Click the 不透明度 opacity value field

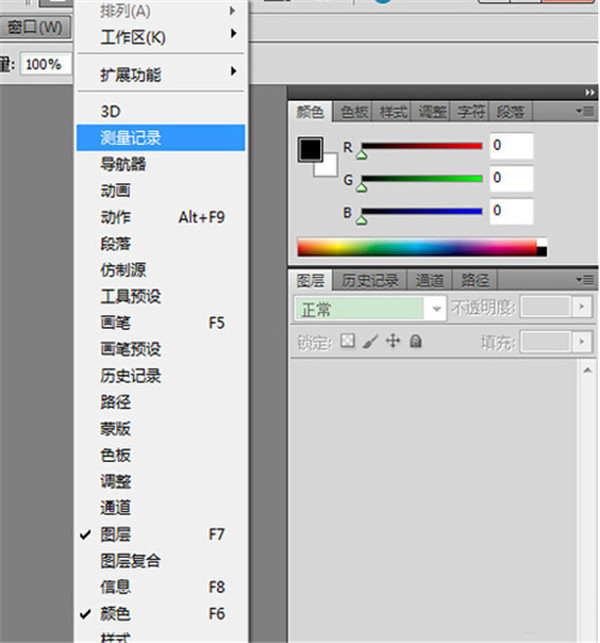coord(545,306)
